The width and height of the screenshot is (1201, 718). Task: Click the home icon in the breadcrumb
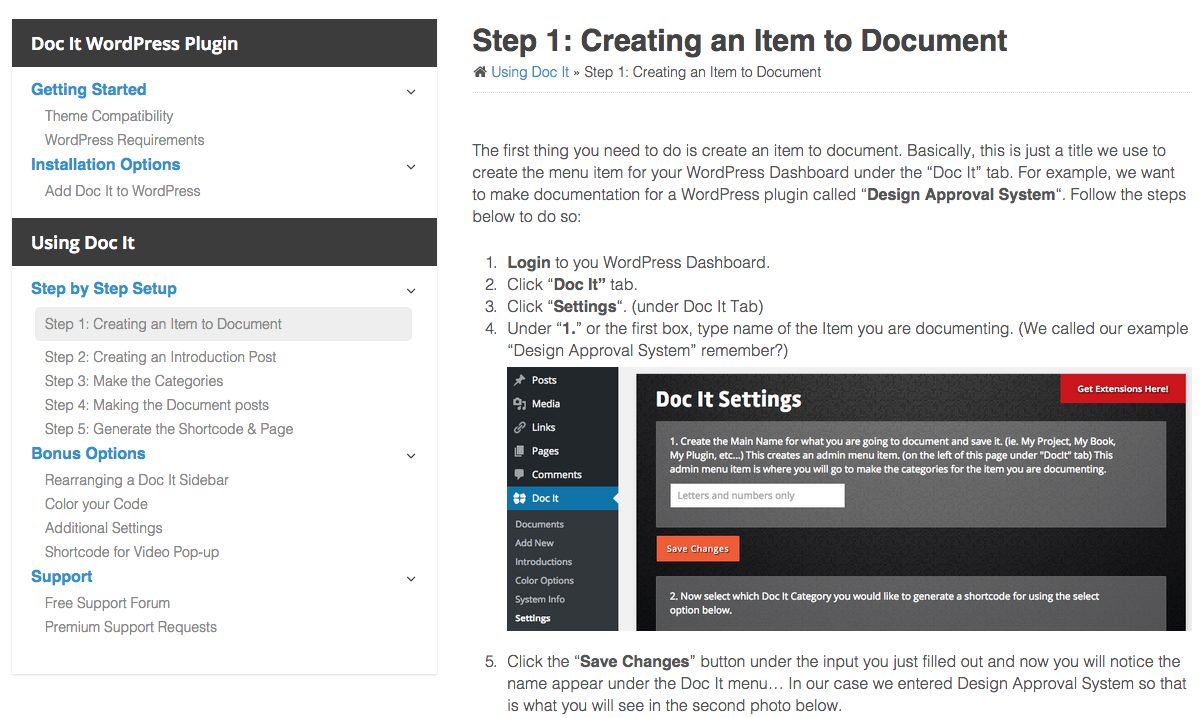480,72
